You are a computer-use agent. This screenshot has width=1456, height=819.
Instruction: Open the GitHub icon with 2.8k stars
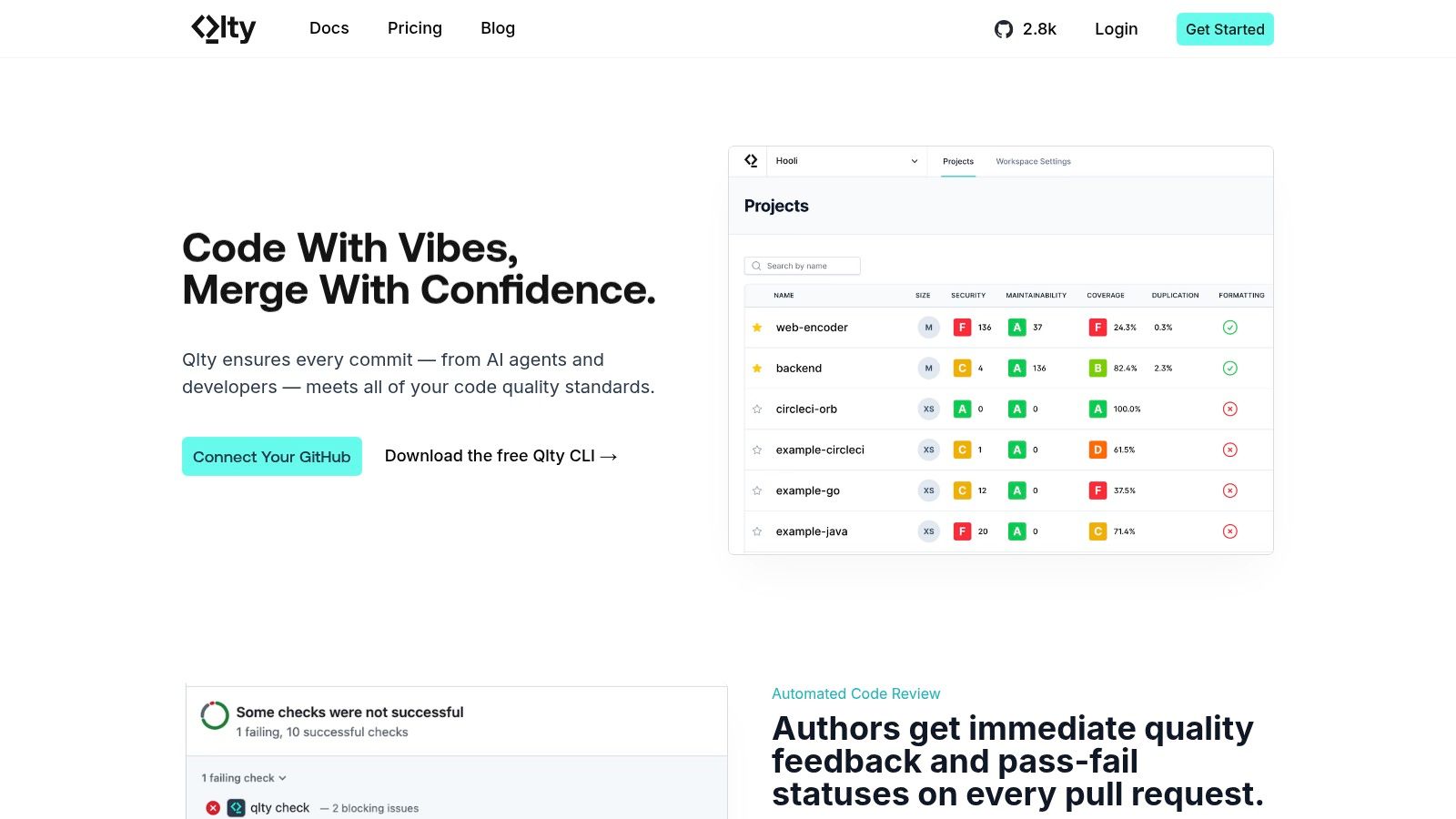(x=1004, y=29)
